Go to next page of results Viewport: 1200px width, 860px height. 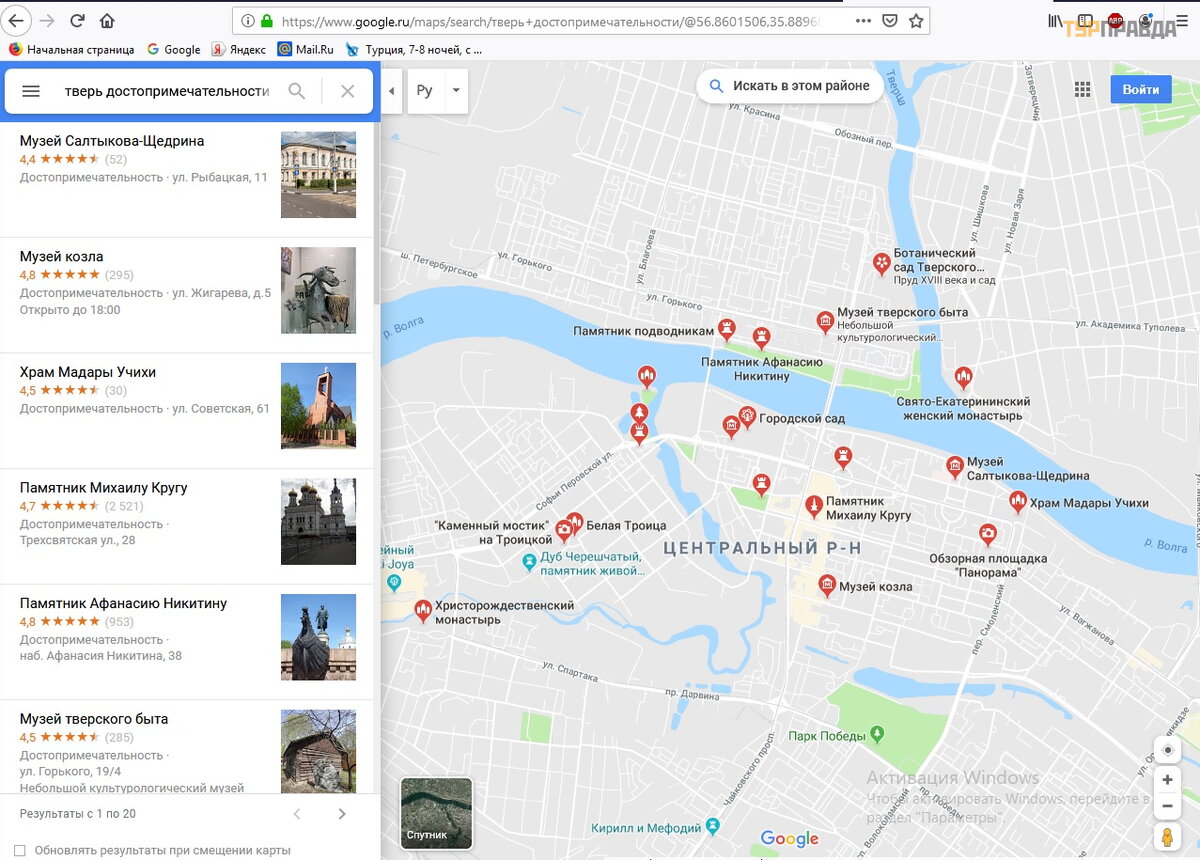342,814
